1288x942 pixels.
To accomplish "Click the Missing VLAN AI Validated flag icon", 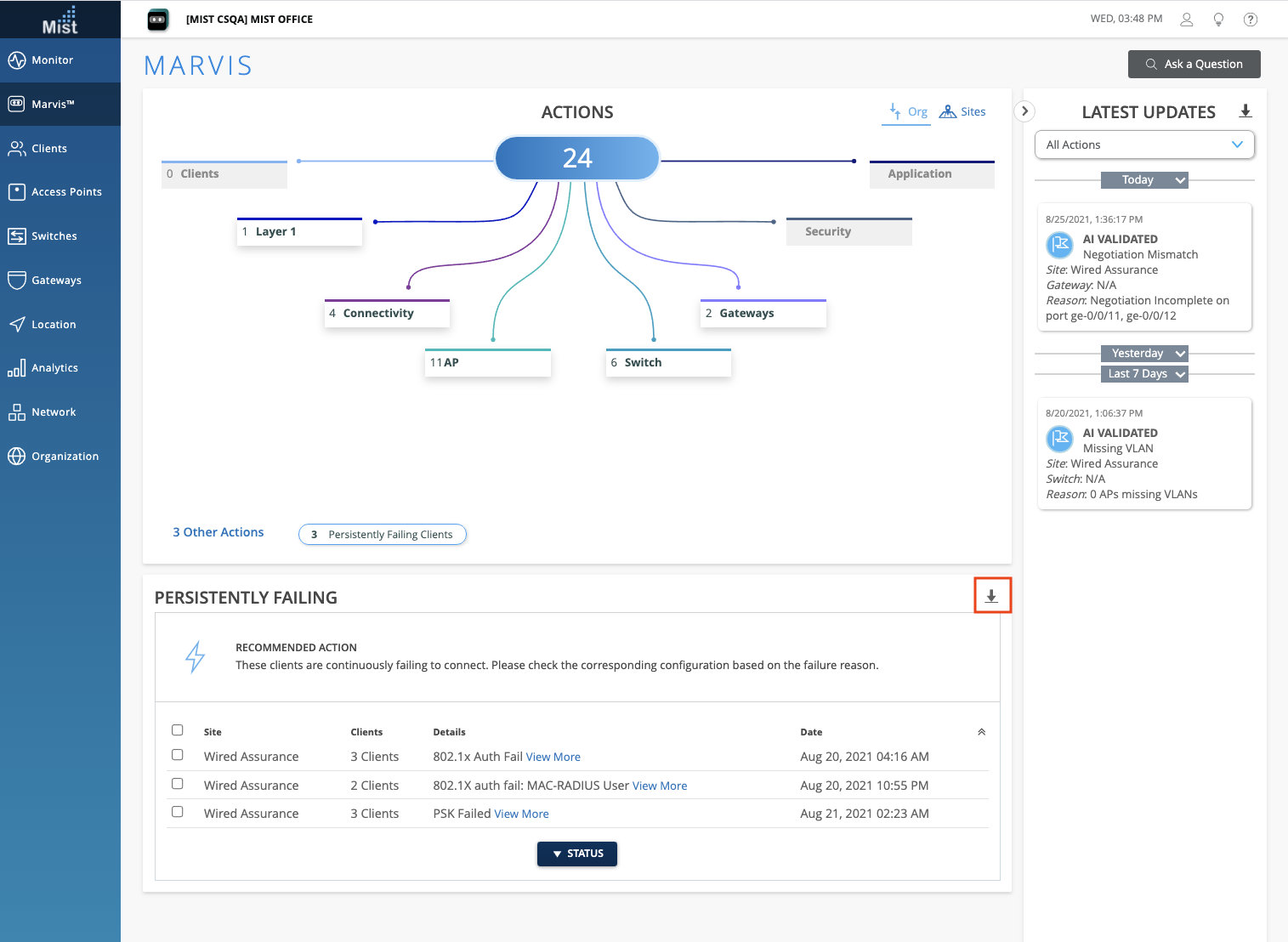I will coord(1059,440).
